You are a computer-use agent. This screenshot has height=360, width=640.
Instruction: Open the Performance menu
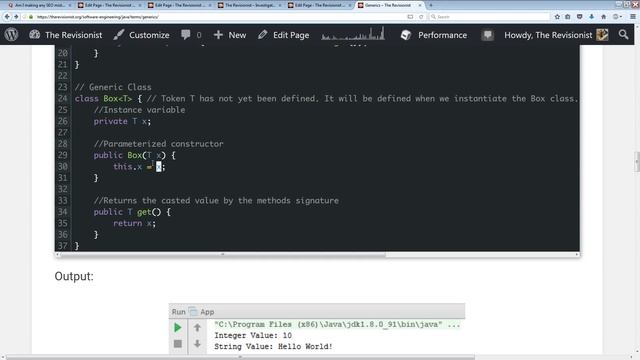(x=433, y=35)
